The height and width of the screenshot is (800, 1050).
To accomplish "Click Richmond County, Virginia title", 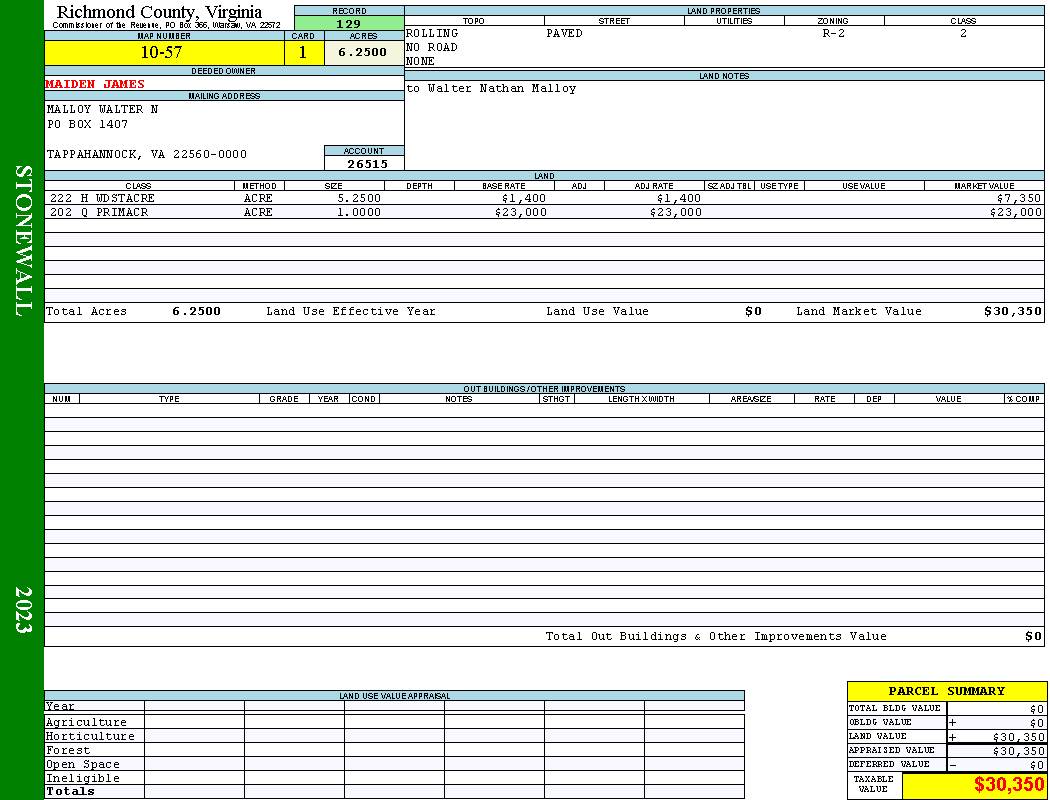I will tap(159, 12).
